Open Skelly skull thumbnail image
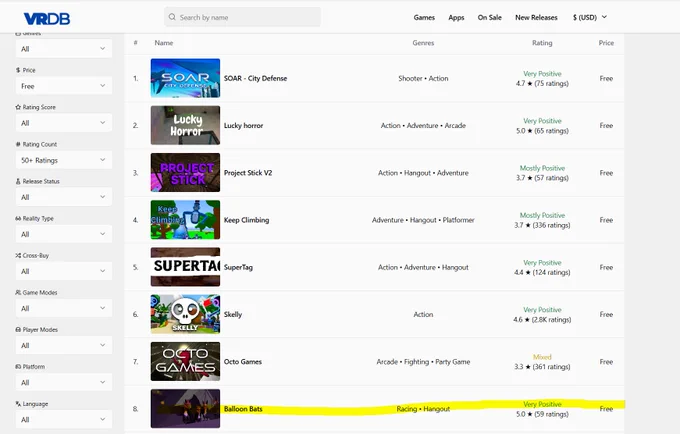 pyautogui.click(x=185, y=314)
